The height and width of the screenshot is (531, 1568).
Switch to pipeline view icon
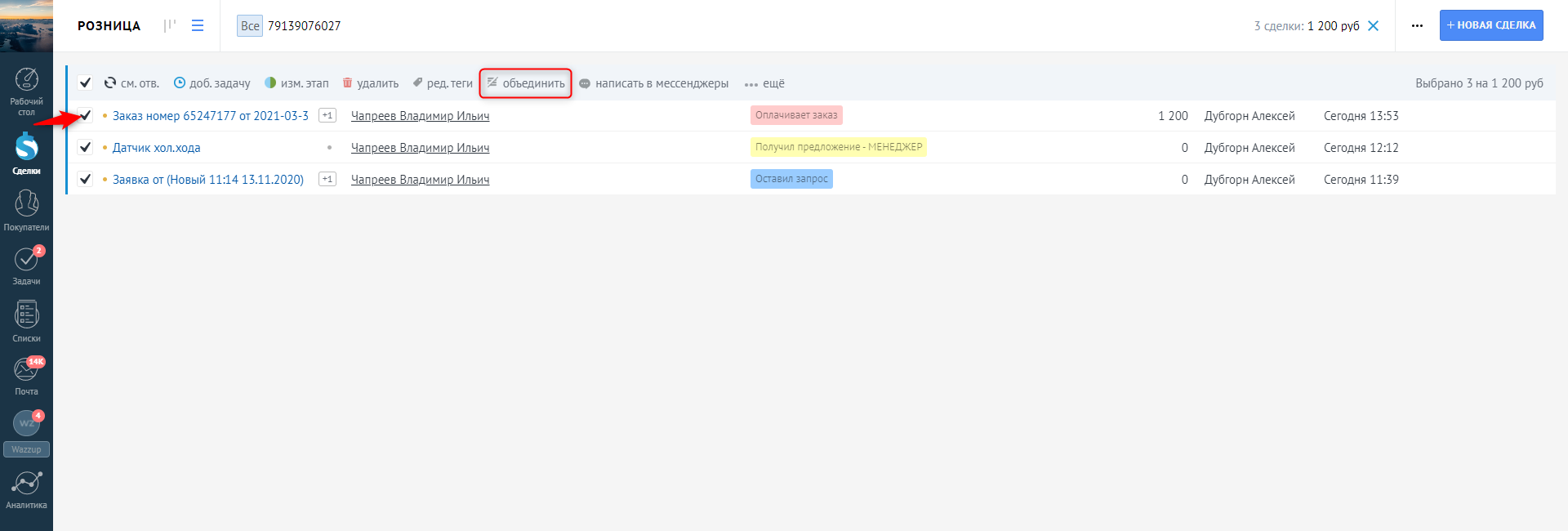click(170, 25)
